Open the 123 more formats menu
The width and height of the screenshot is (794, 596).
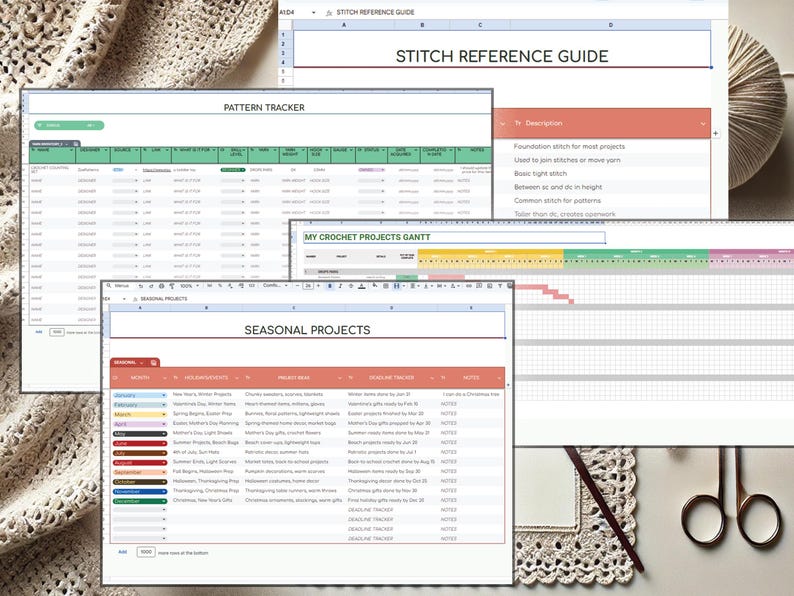(252, 286)
